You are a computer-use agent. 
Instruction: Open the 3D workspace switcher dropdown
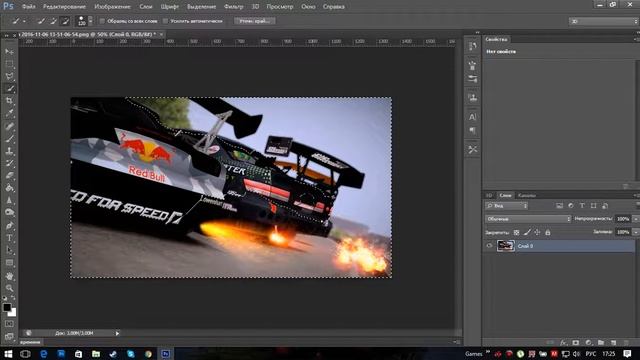click(604, 21)
